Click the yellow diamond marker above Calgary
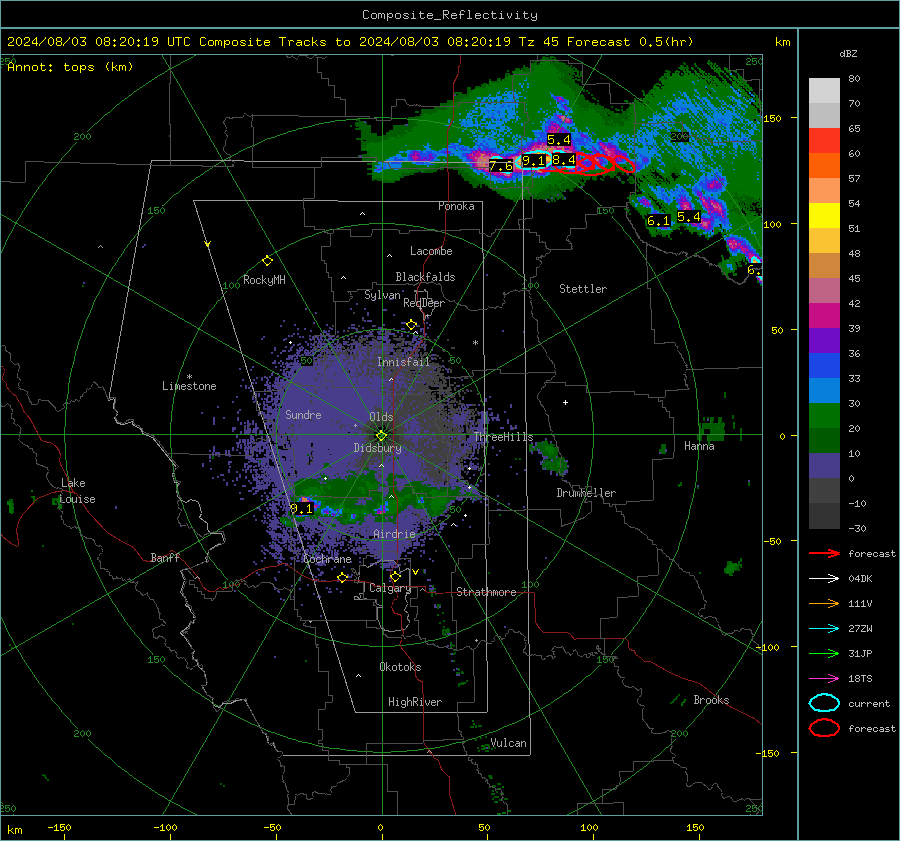 click(395, 576)
